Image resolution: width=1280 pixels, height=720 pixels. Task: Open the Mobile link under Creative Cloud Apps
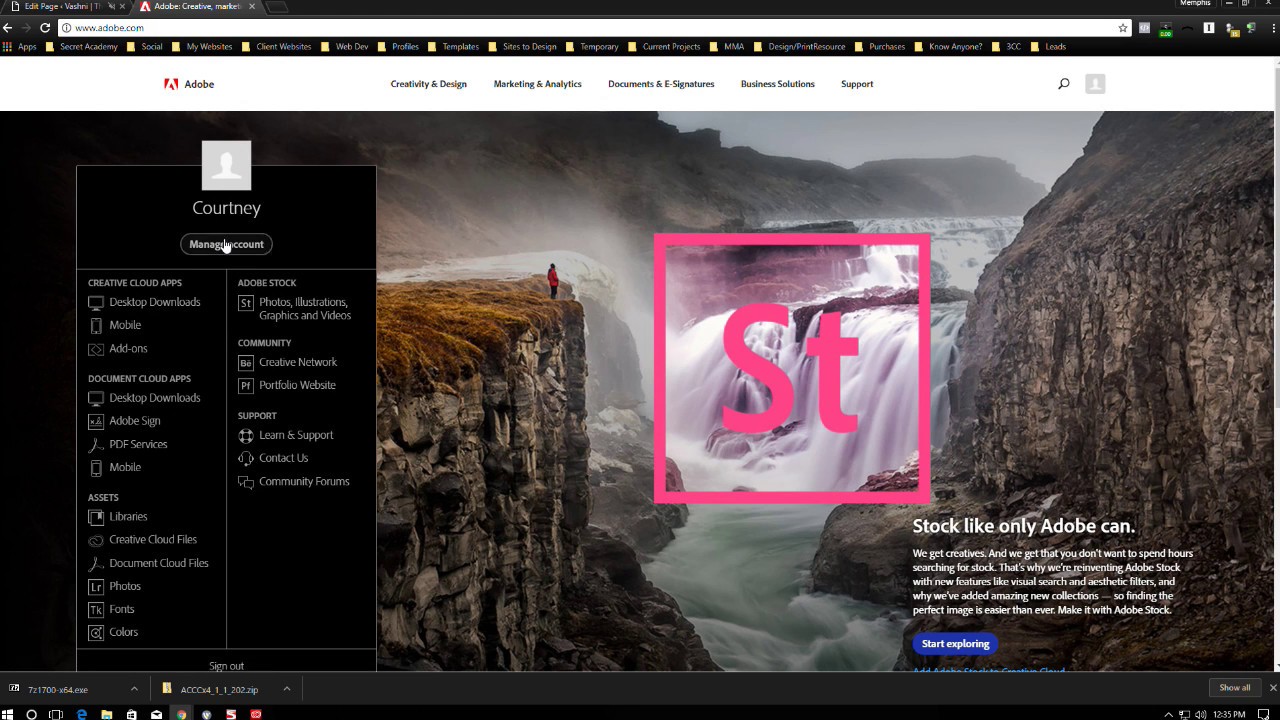tap(125, 325)
